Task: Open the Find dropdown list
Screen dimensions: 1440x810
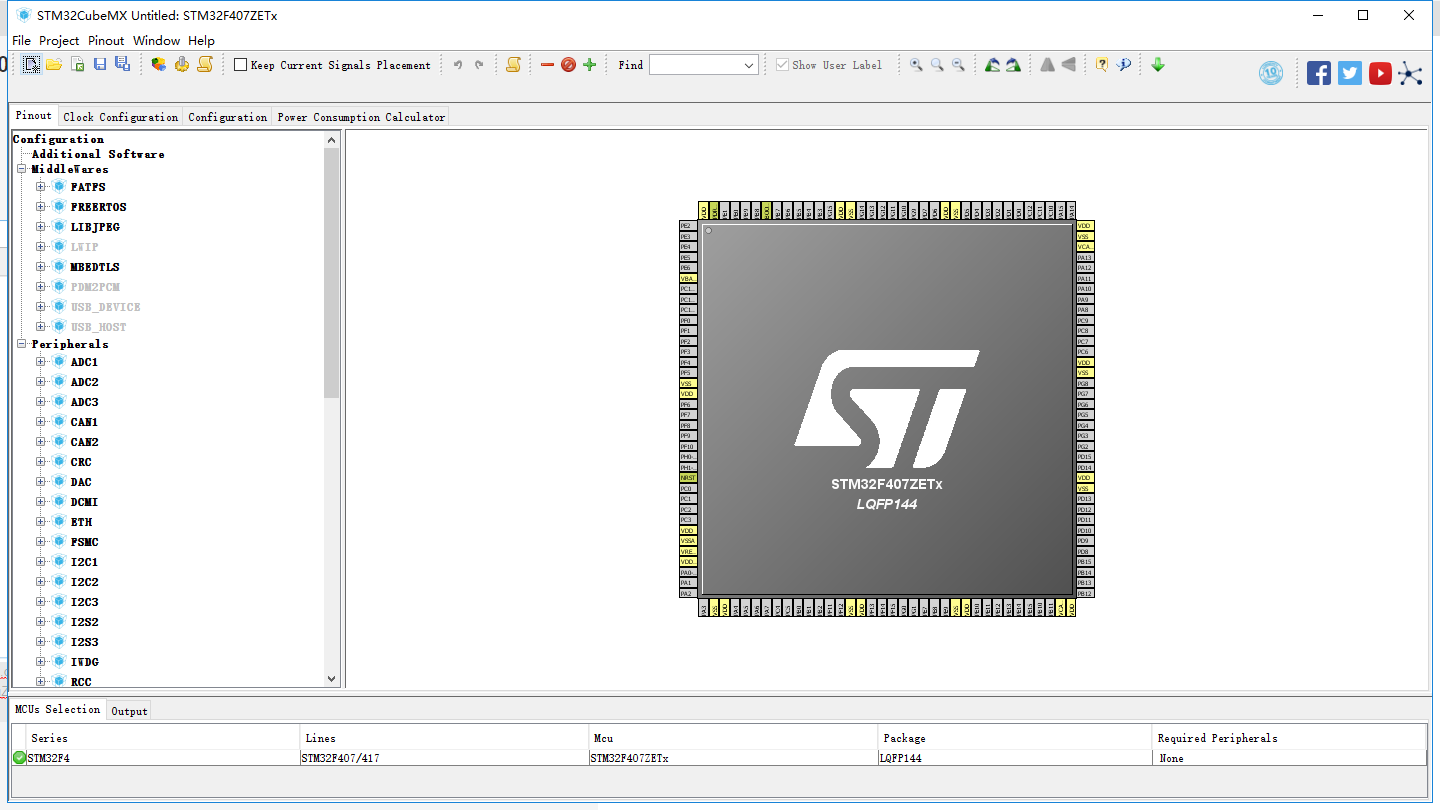Action: pos(748,64)
